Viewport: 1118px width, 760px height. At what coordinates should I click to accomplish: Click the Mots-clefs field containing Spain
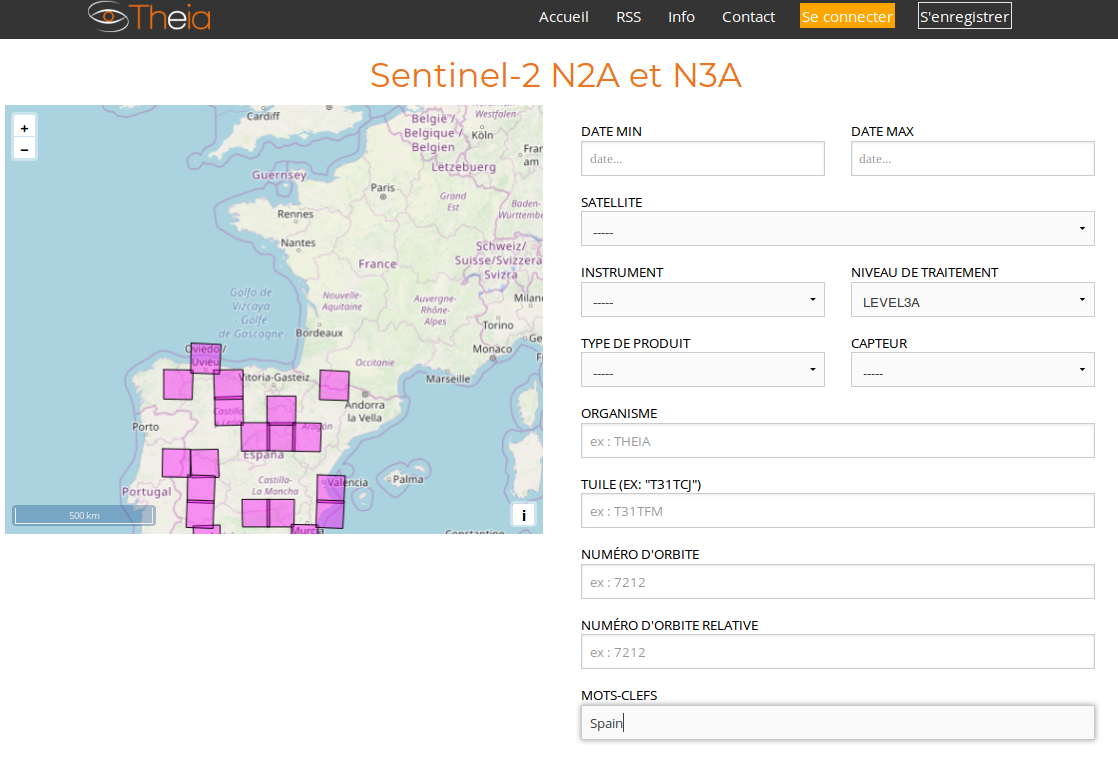tap(837, 723)
